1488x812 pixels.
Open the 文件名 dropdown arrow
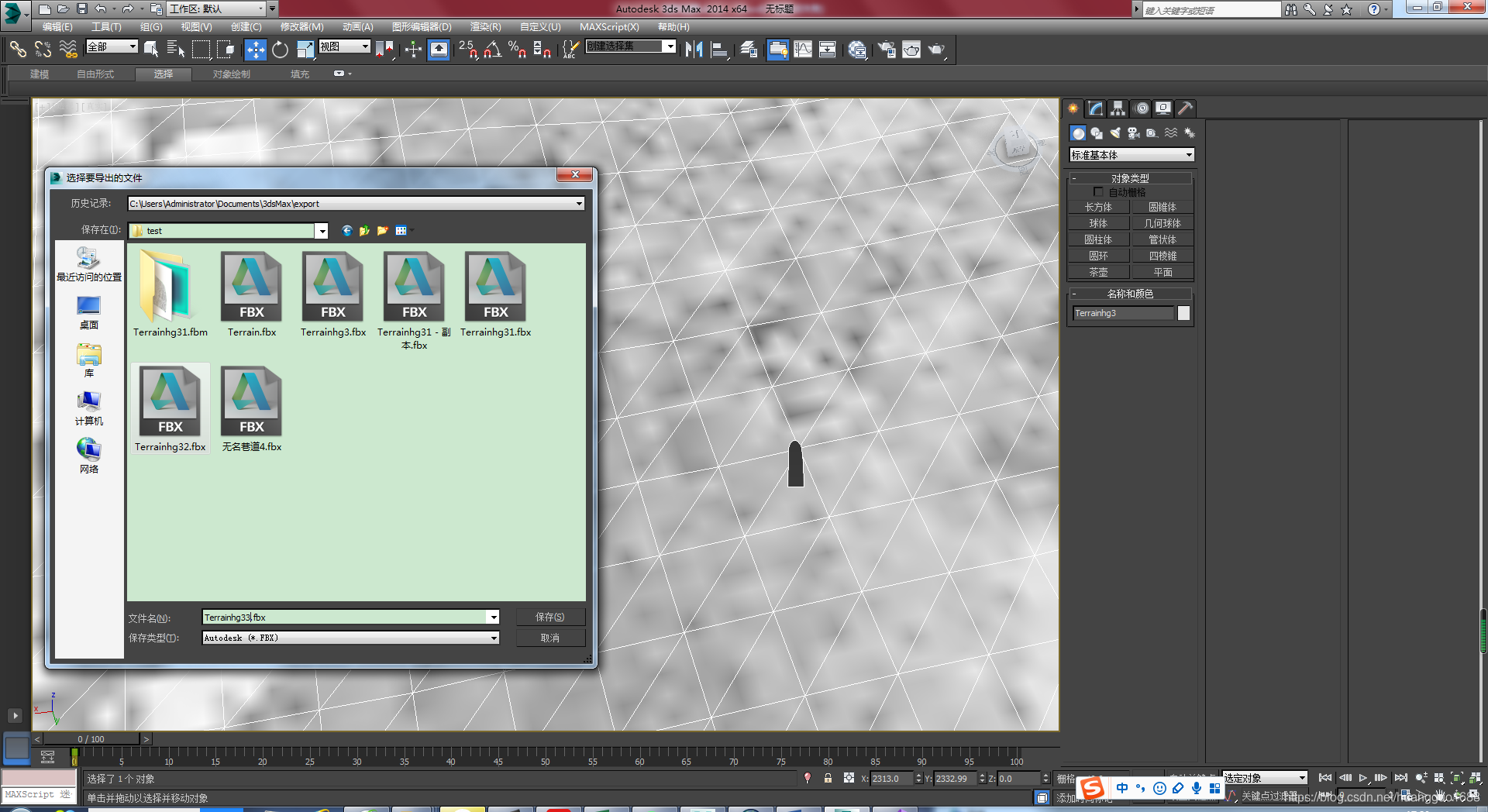click(493, 618)
